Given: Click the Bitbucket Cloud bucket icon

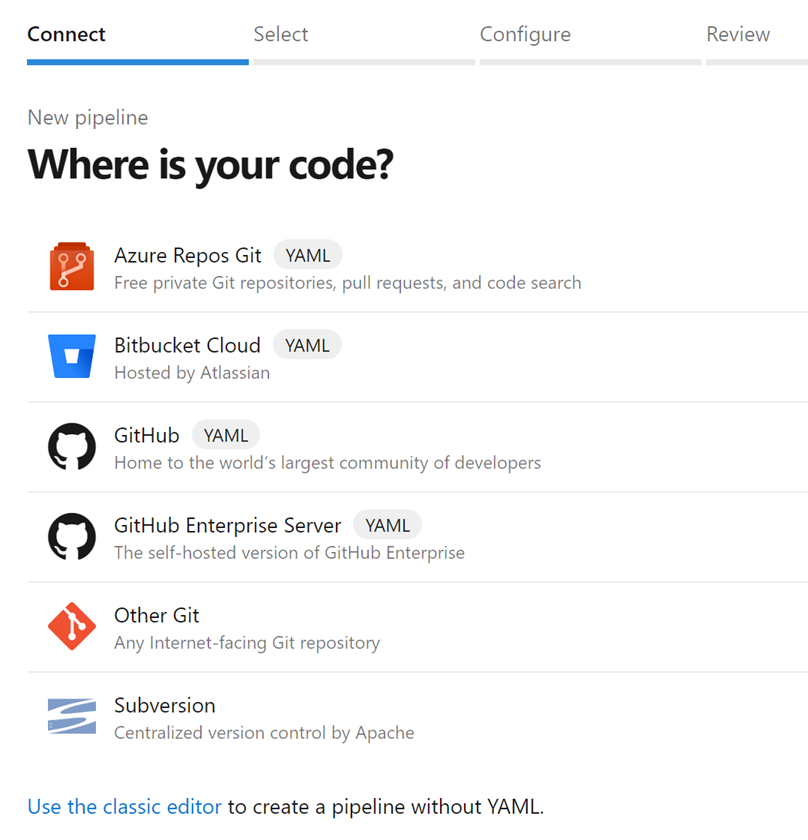Looking at the screenshot, I should (x=71, y=355).
